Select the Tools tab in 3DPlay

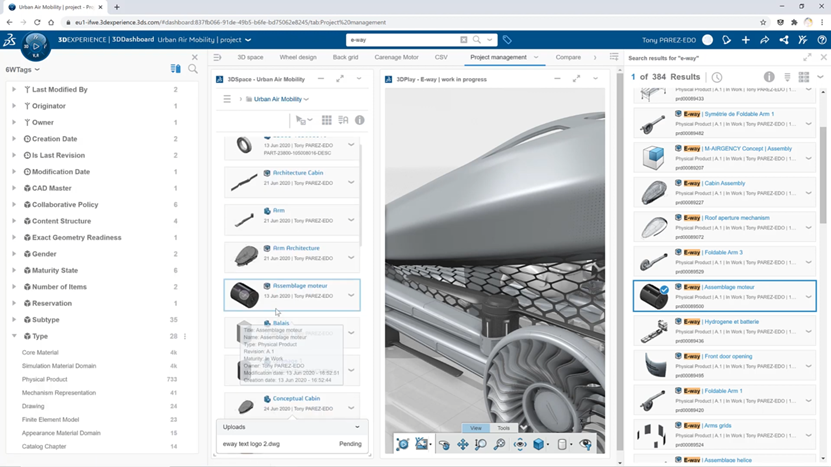pos(503,428)
